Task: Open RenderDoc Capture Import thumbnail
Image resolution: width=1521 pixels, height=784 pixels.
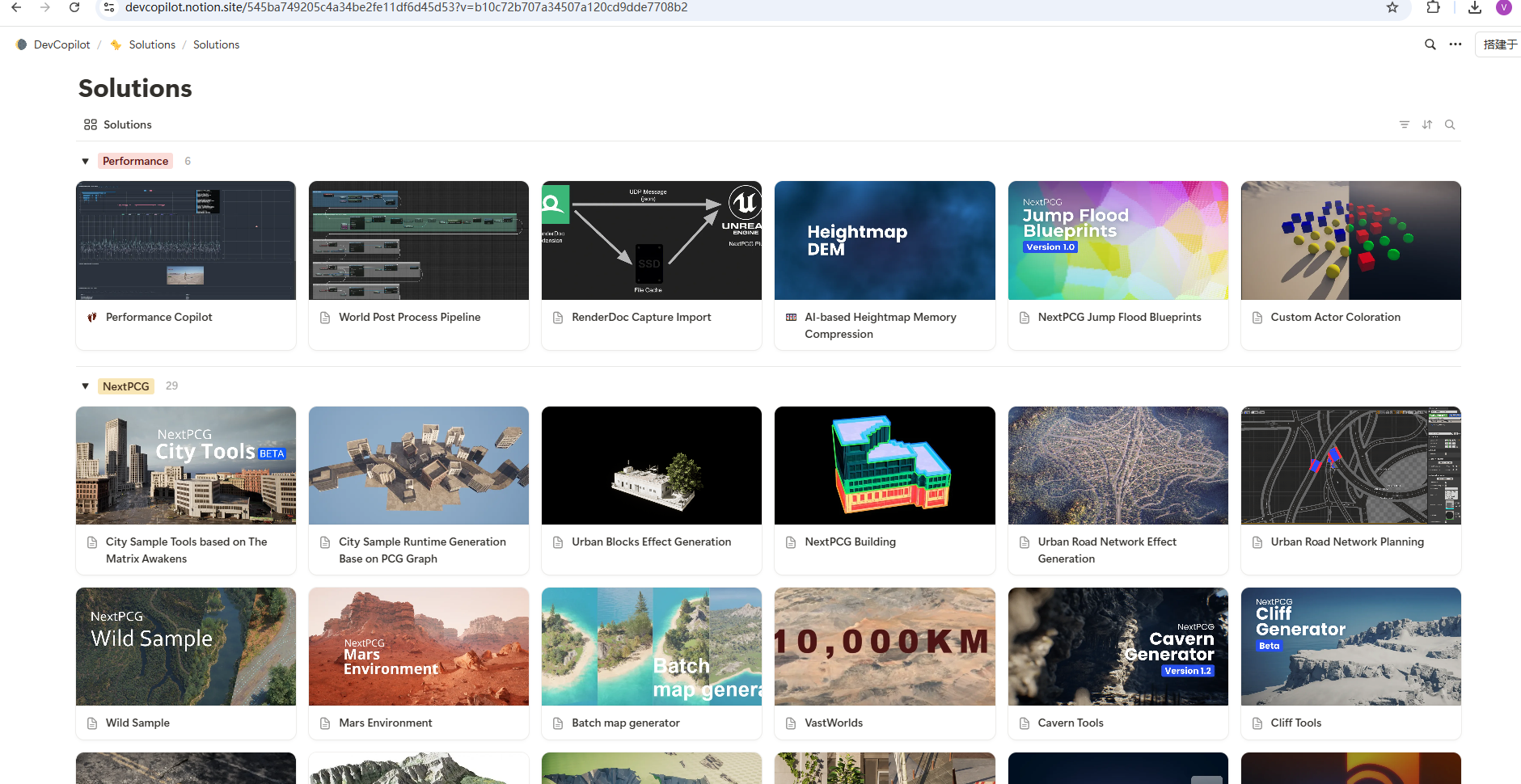Action: click(652, 240)
